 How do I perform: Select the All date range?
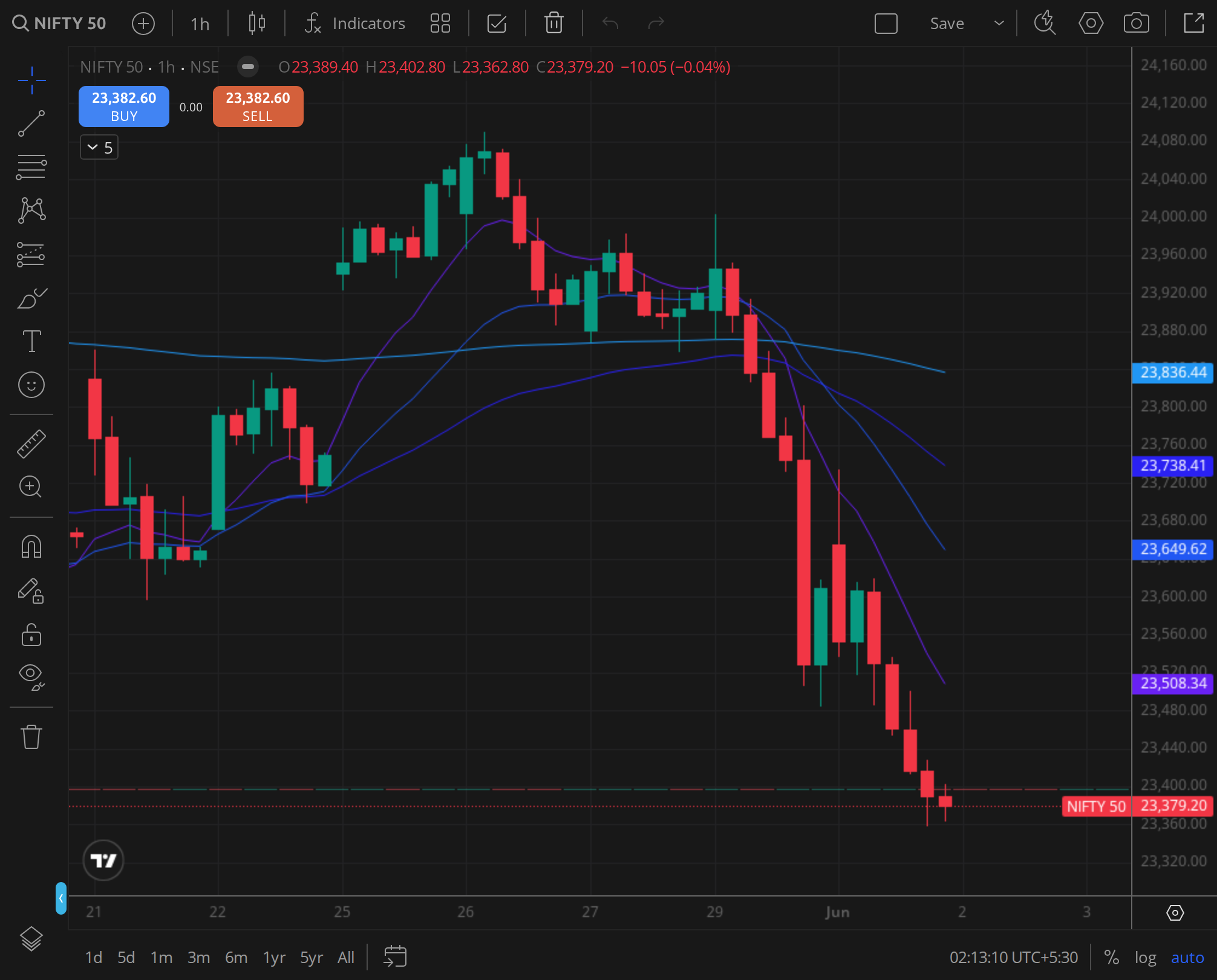[346, 958]
